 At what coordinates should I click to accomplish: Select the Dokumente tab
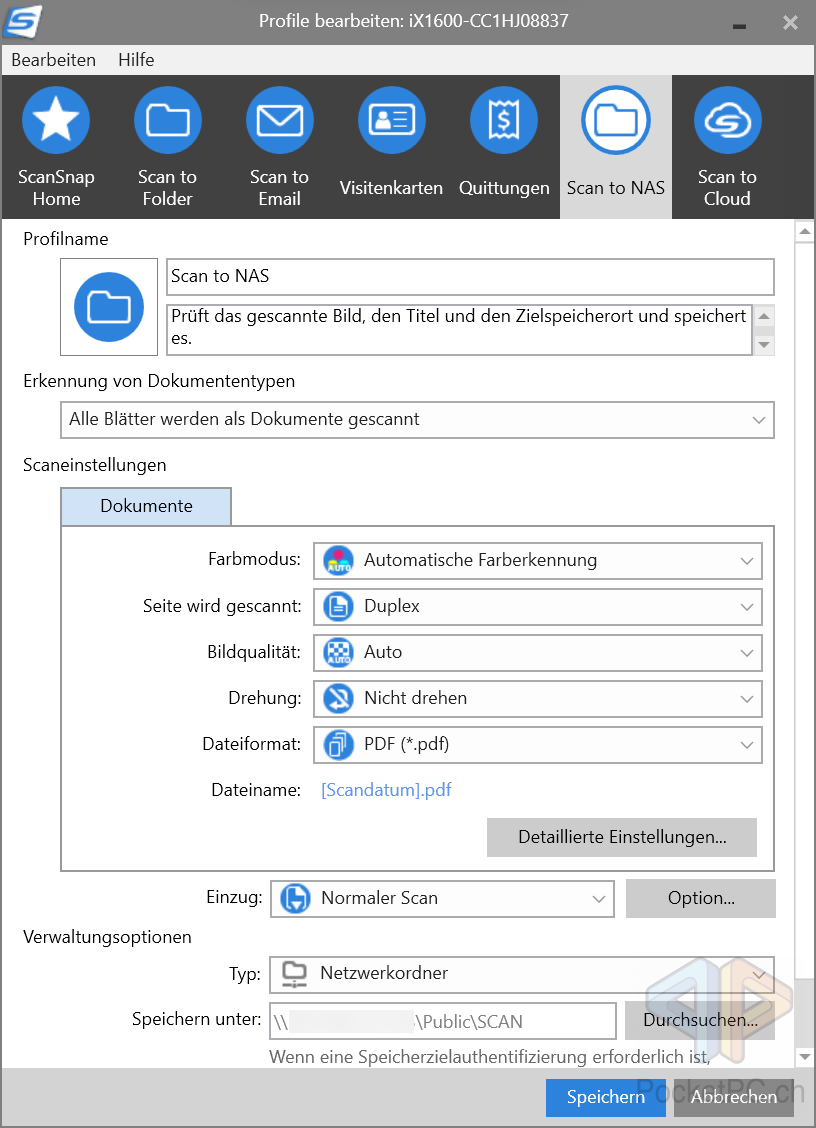(x=146, y=506)
